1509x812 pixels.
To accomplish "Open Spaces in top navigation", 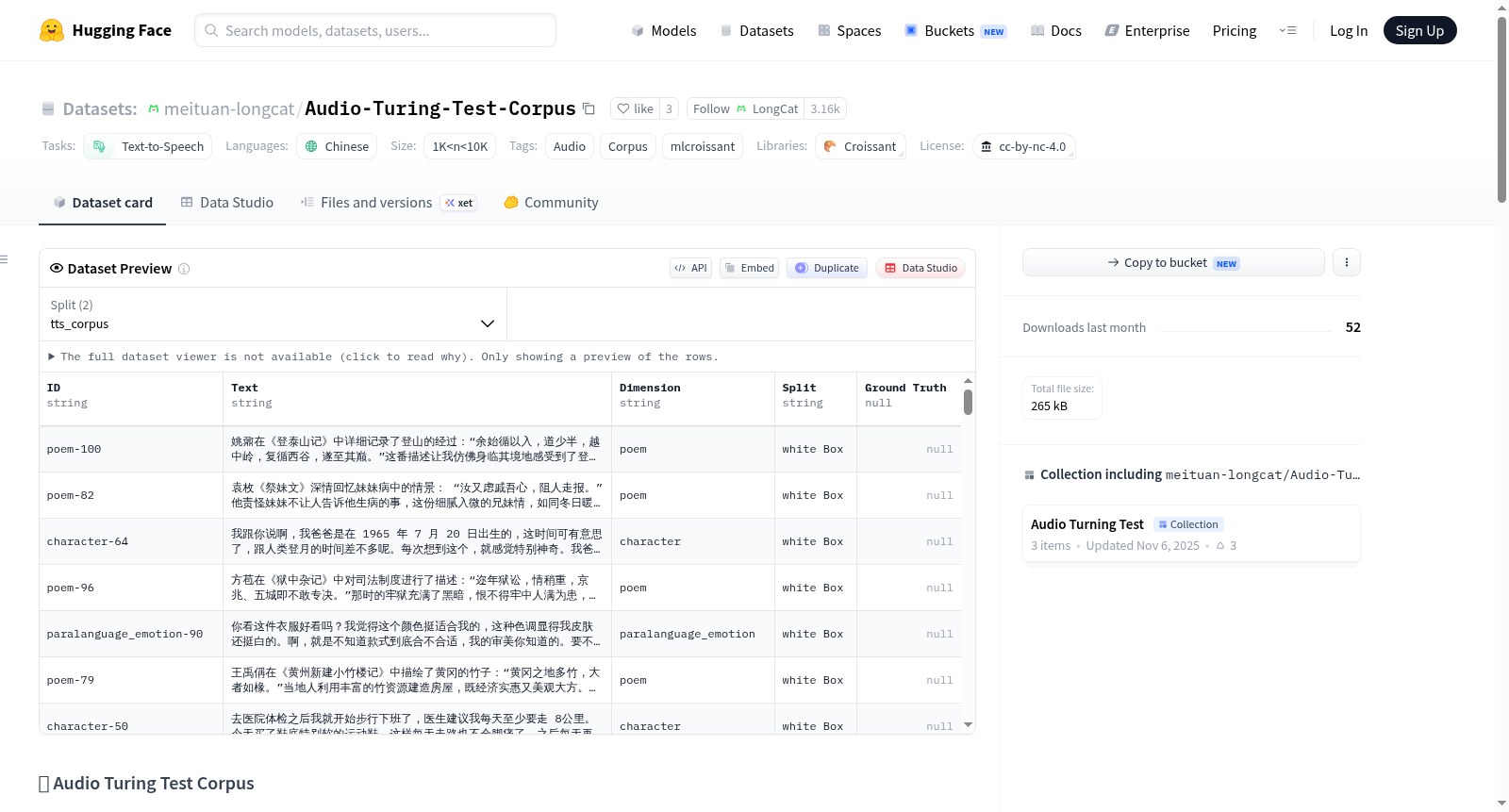I will pos(849,30).
